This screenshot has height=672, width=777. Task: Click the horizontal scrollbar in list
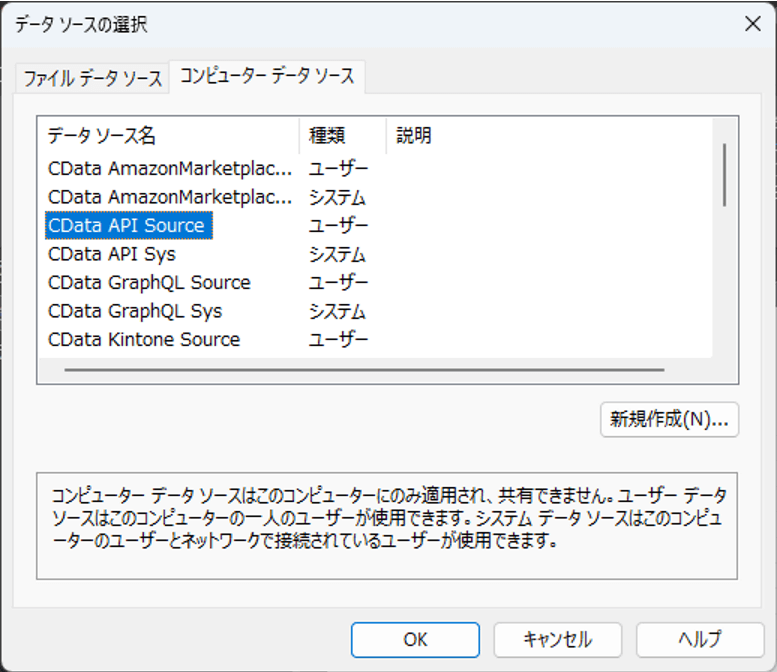click(x=365, y=370)
